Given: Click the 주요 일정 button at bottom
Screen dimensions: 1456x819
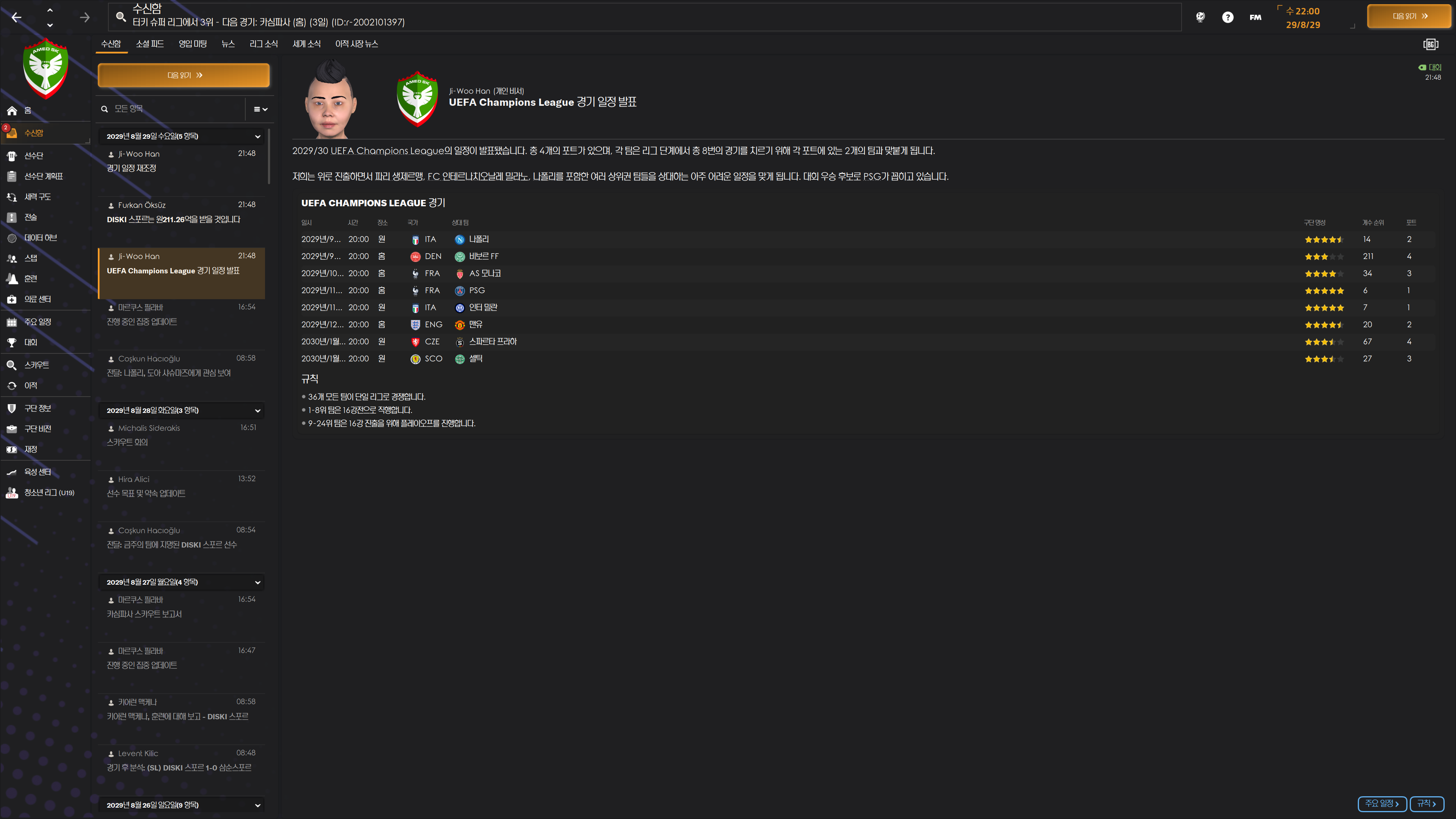Looking at the screenshot, I should click(1381, 803).
